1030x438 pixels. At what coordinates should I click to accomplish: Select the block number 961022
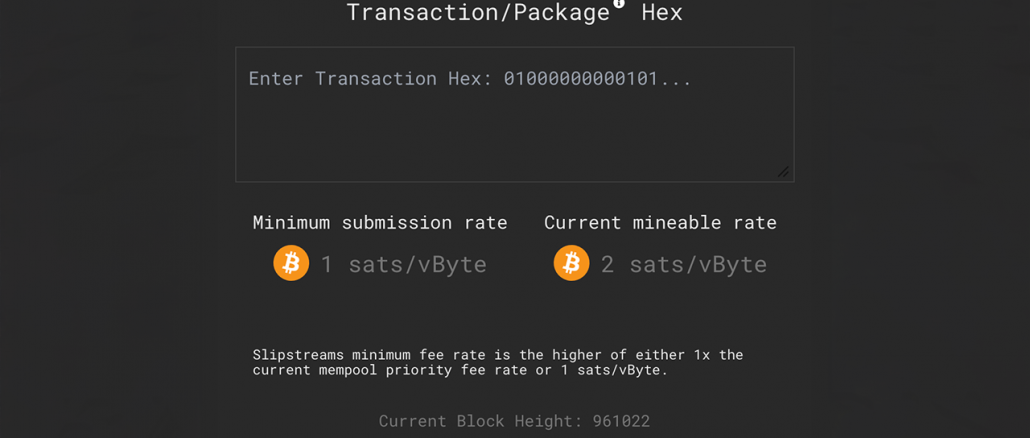621,421
